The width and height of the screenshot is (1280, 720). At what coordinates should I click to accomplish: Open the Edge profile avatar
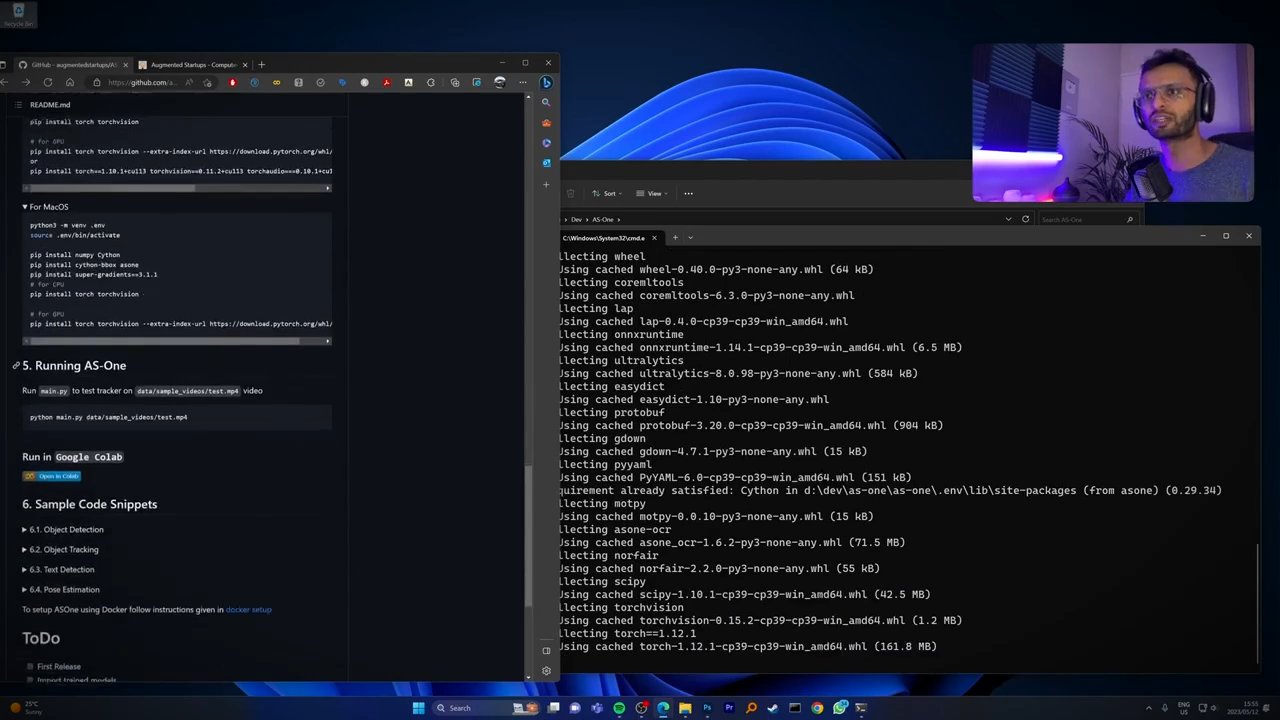pyautogui.click(x=500, y=83)
